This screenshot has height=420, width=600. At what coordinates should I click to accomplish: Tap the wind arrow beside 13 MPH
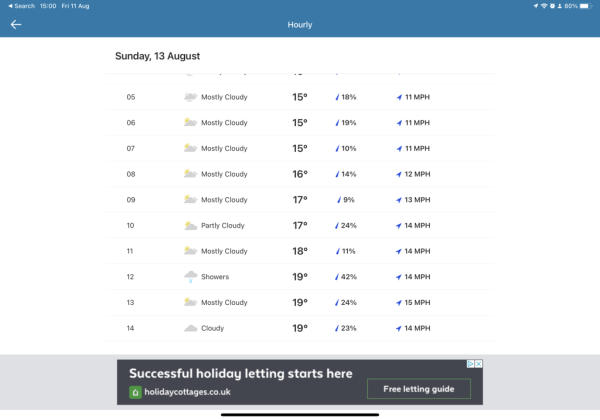tap(399, 200)
